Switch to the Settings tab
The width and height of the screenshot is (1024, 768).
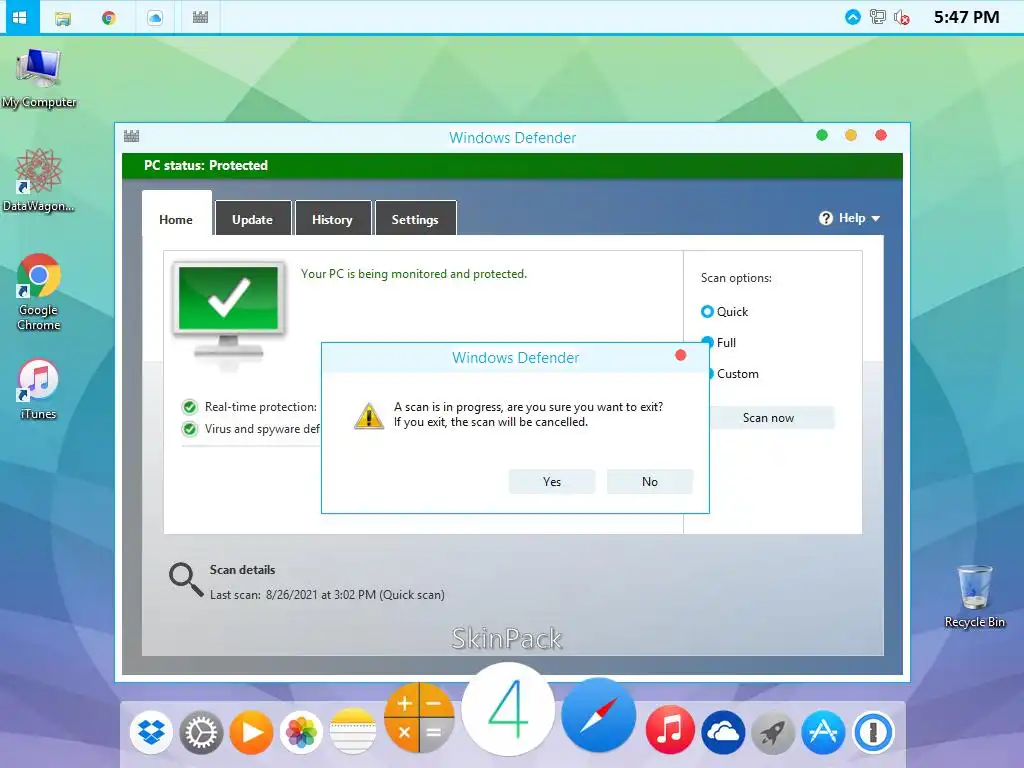(415, 219)
